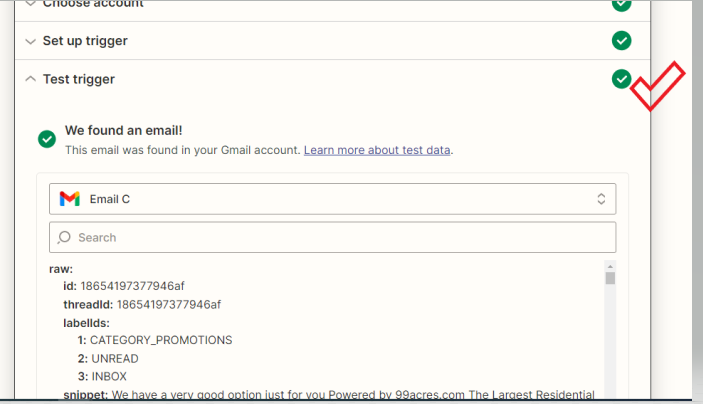Click the green check on Choose account row

tap(621, 4)
